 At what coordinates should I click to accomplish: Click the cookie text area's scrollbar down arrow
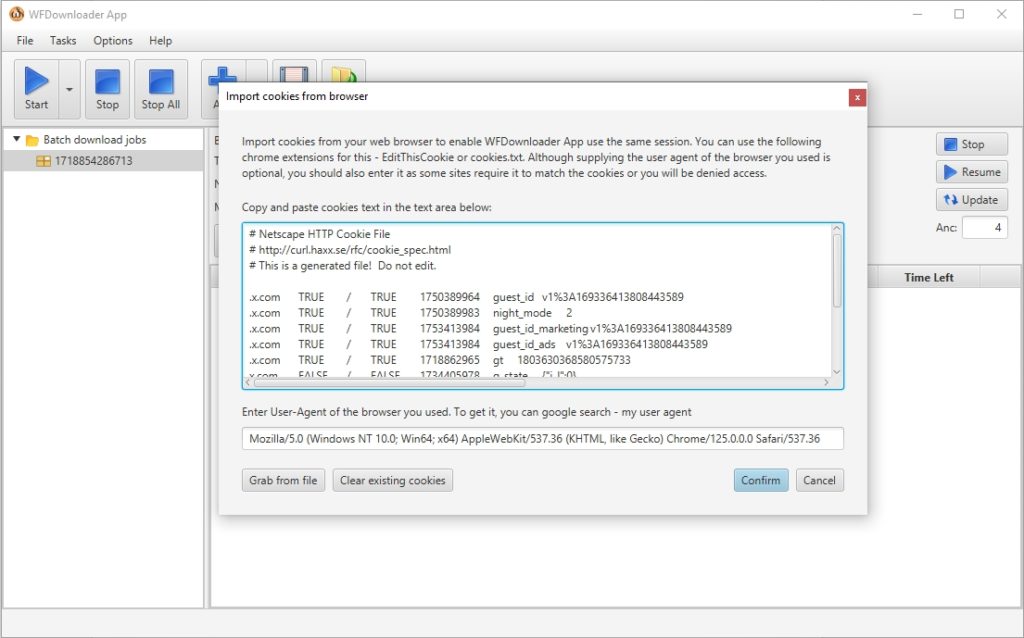(838, 371)
